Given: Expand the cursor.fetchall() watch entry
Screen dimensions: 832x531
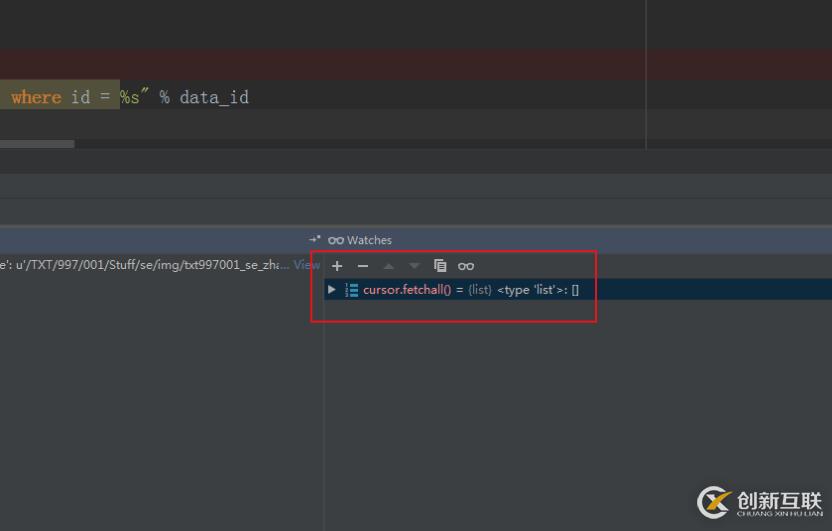Looking at the screenshot, I should (332, 290).
